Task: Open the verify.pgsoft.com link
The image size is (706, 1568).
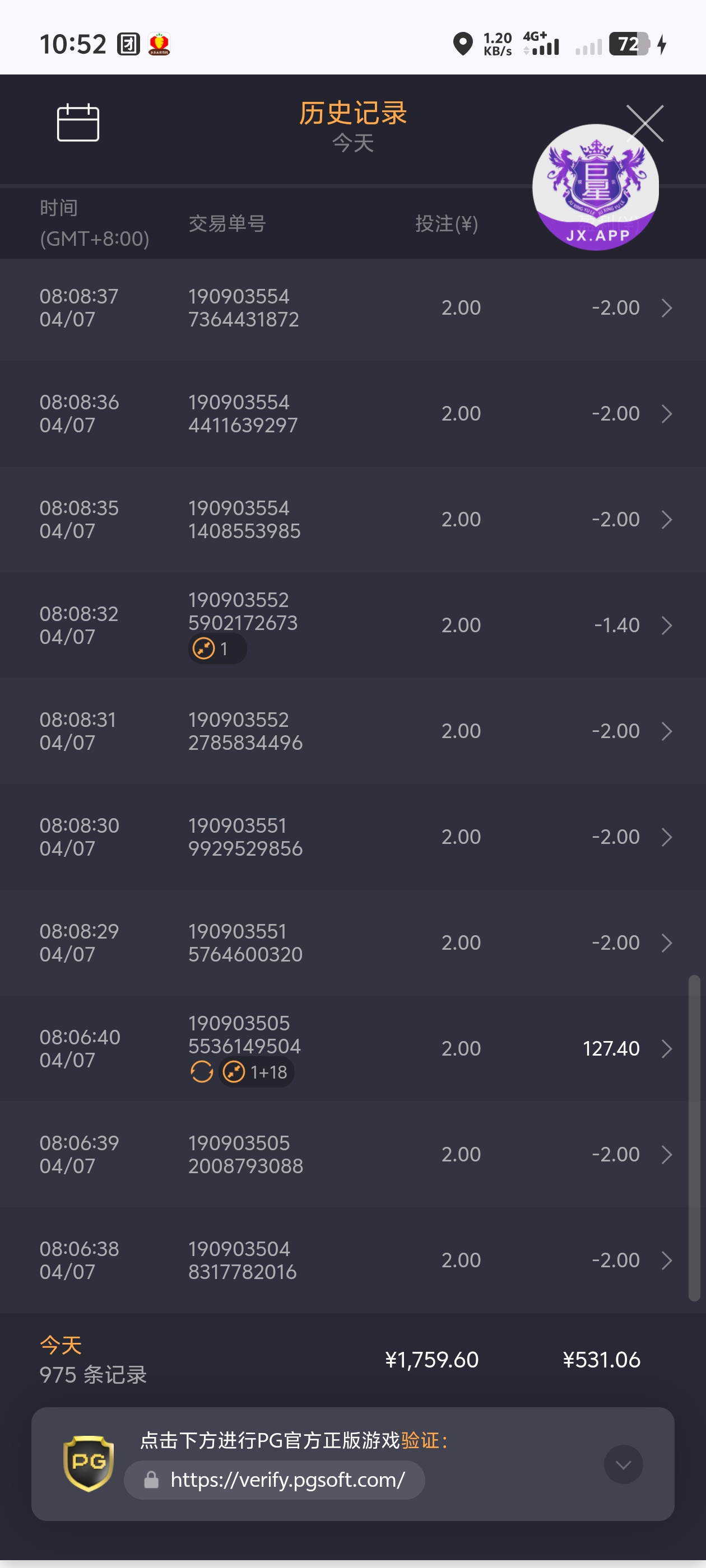Action: point(287,1480)
